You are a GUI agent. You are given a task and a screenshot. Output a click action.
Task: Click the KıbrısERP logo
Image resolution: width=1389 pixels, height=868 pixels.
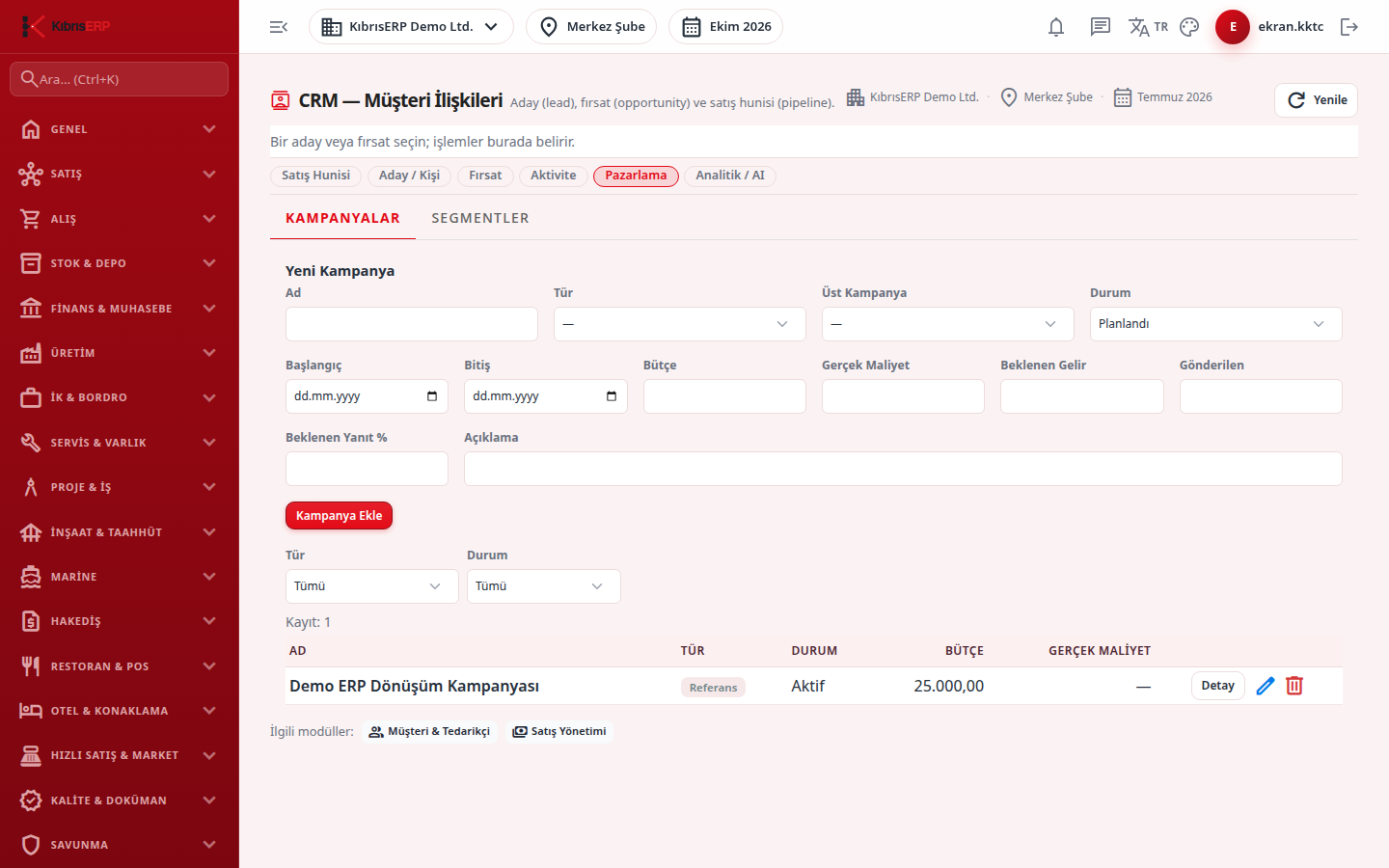click(x=66, y=26)
